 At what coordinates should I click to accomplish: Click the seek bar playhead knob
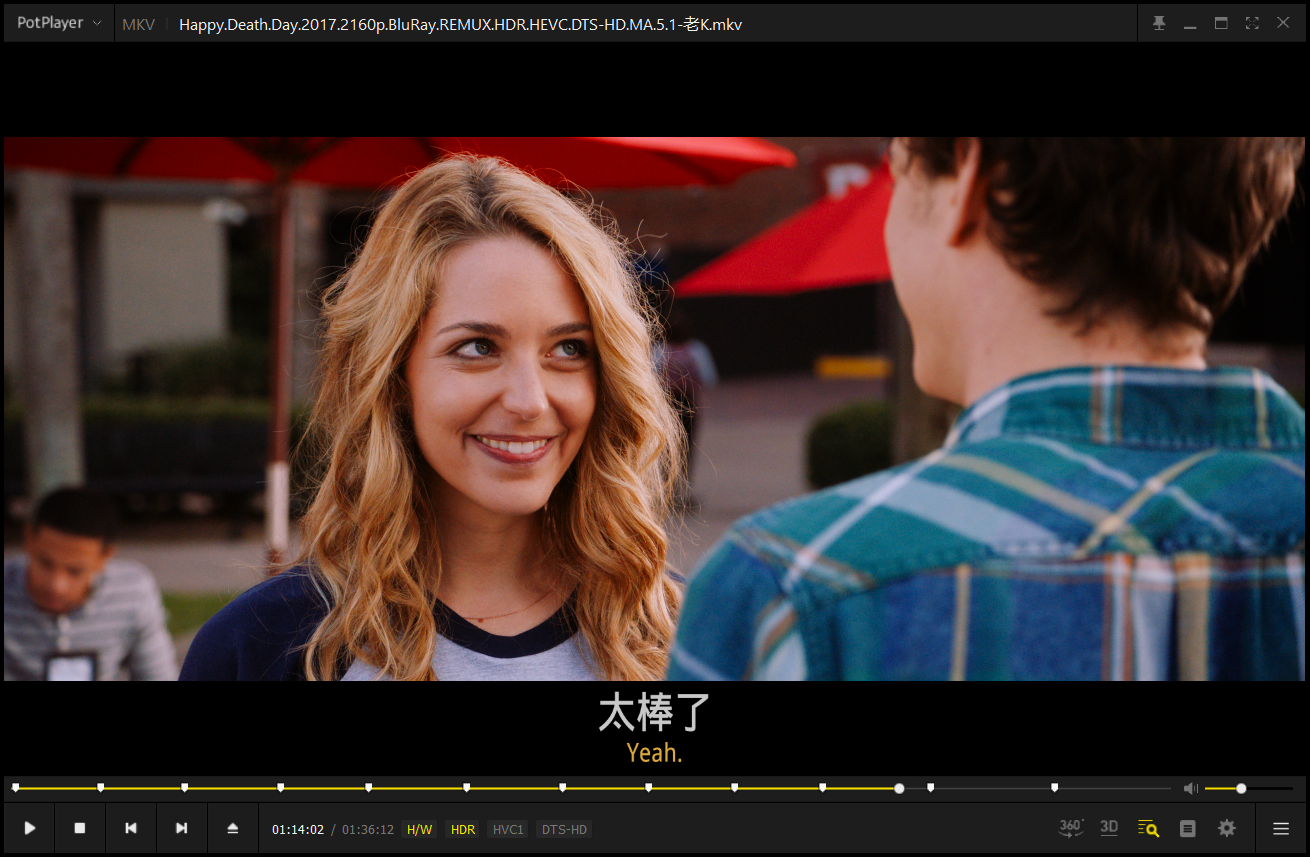[899, 788]
